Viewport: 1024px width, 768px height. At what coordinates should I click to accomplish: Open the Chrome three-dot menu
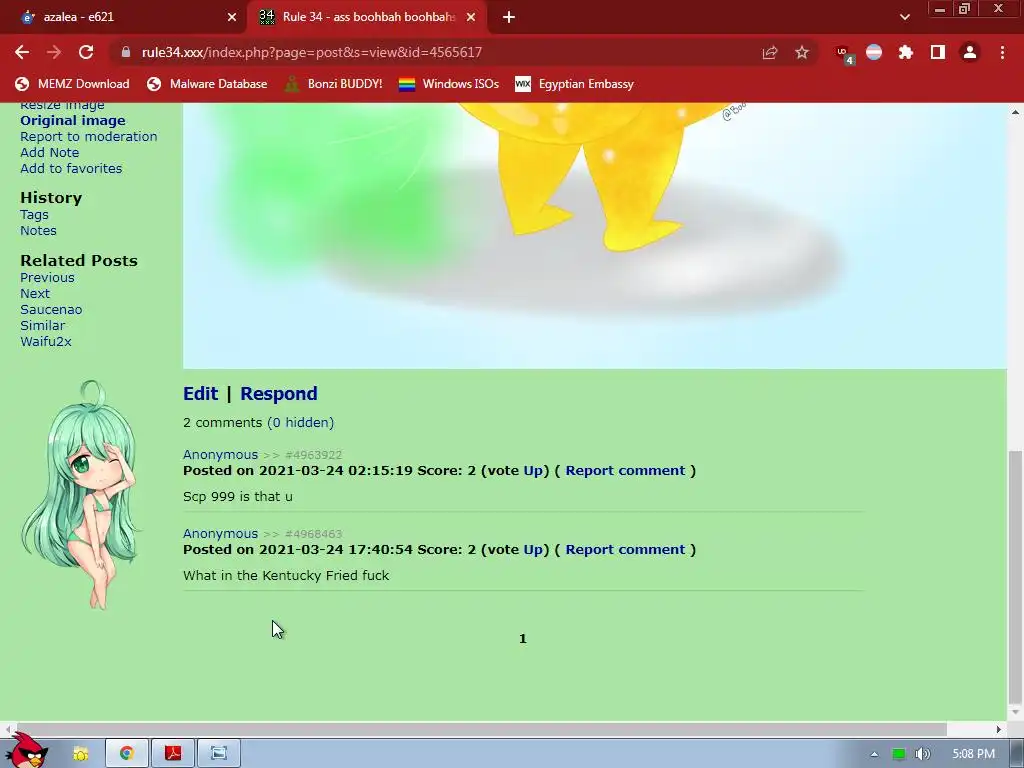(1002, 52)
